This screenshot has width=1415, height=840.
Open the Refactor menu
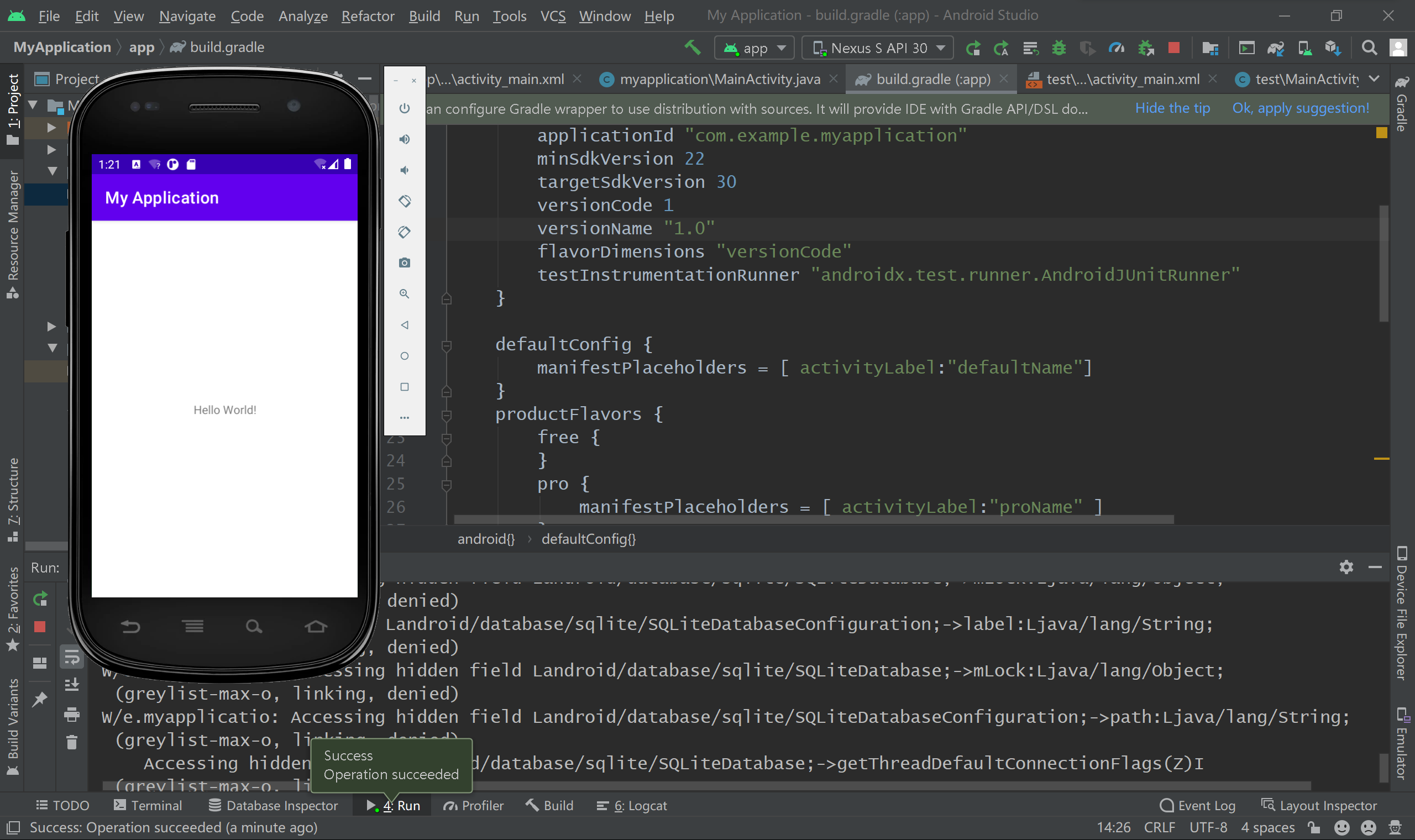point(368,16)
